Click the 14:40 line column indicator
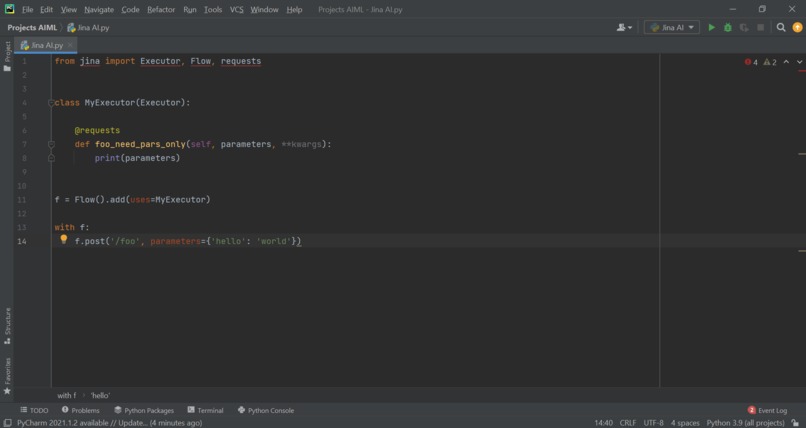The width and height of the screenshot is (806, 428). 603,423
